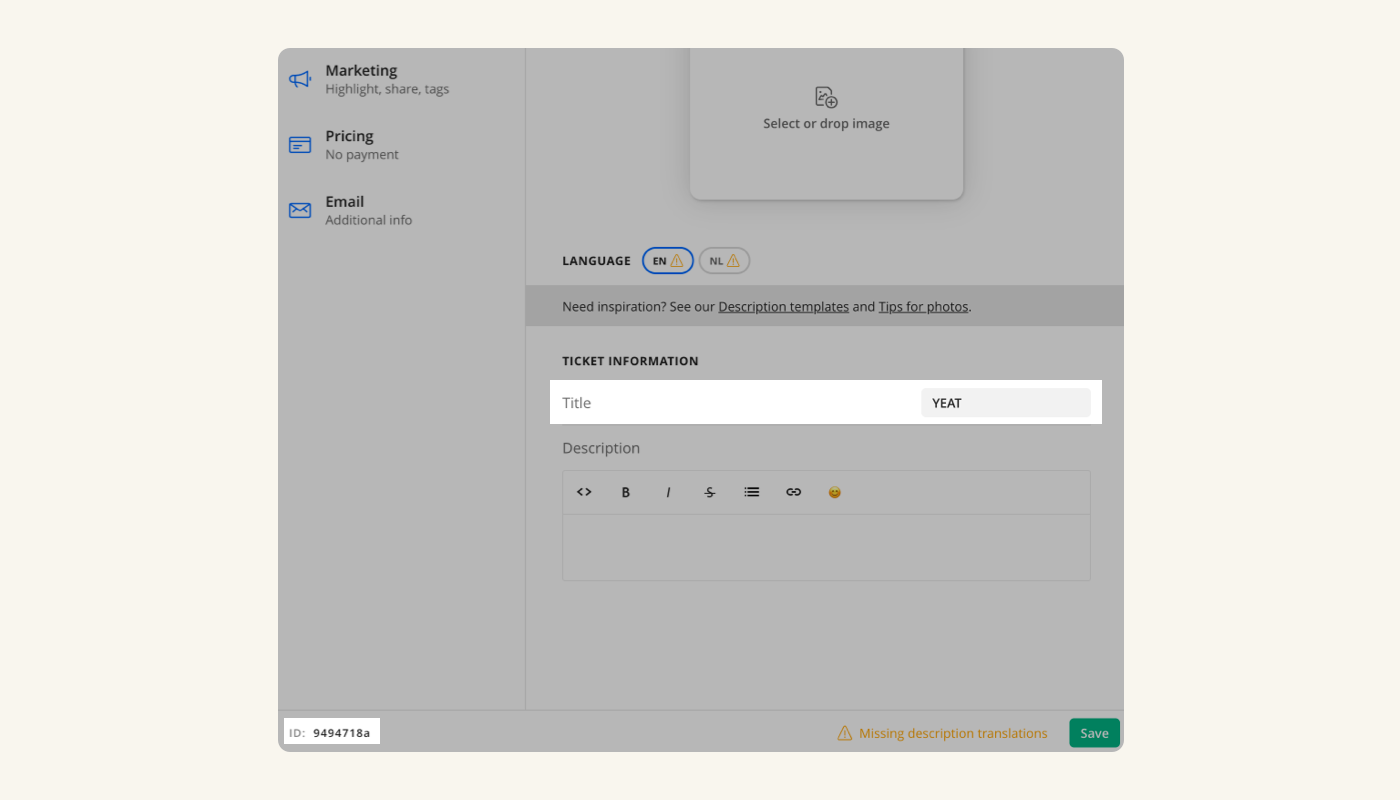Insert bulleted list in description editor
Viewport: 1400px width, 800px height.
coord(752,492)
